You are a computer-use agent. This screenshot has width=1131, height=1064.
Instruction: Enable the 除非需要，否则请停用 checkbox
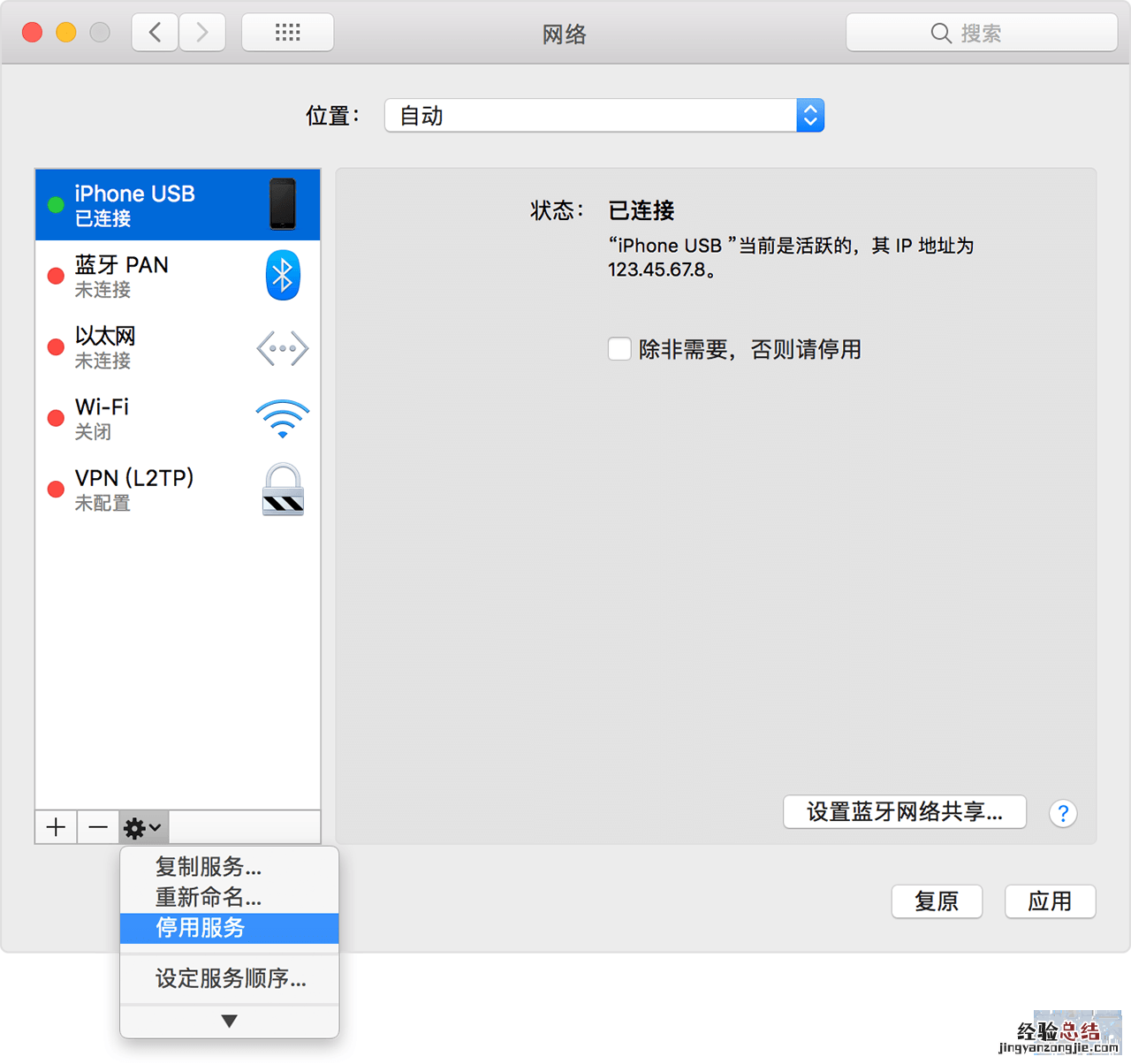pyautogui.click(x=619, y=349)
